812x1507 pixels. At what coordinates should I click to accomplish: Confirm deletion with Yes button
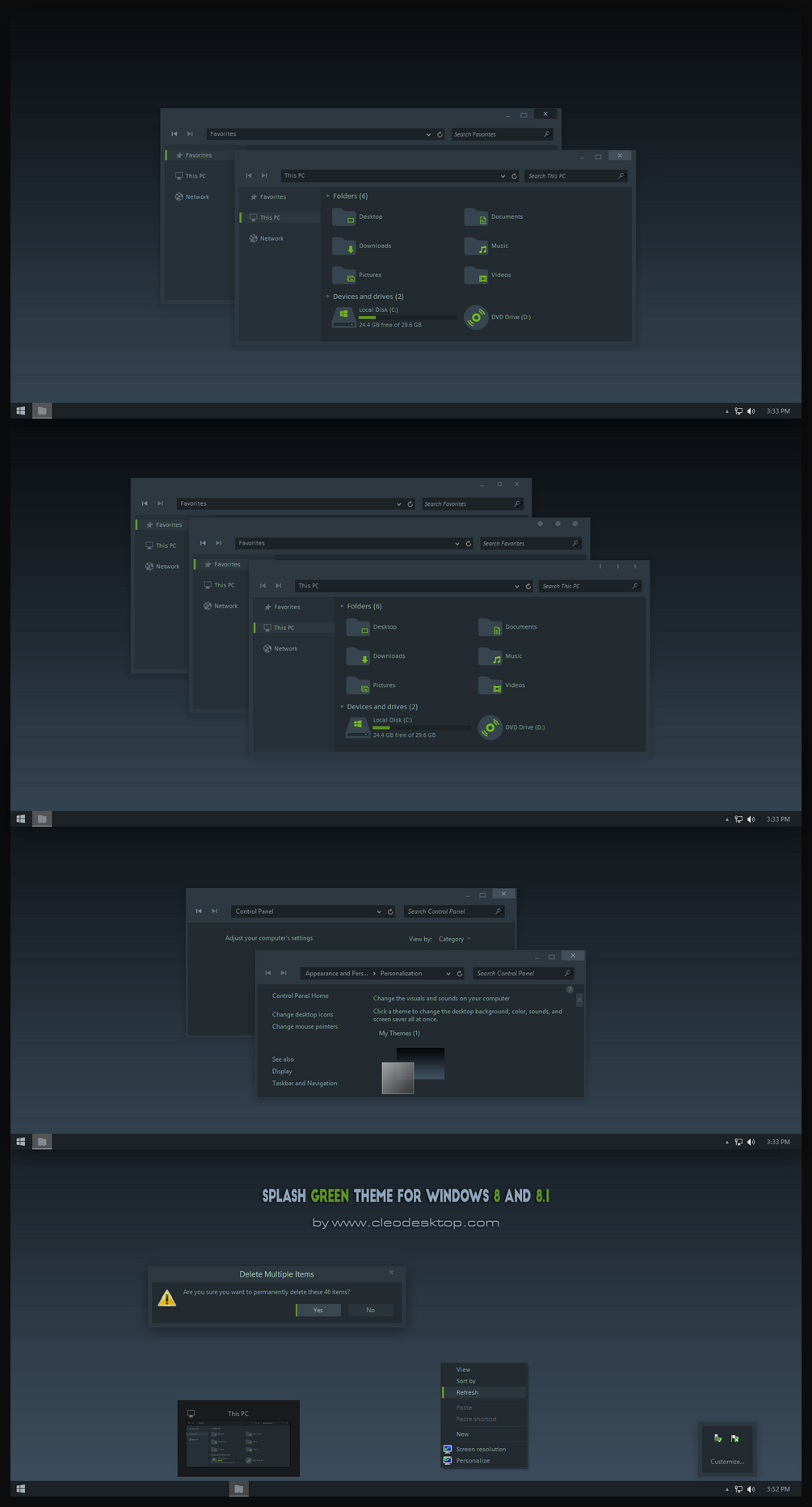pyautogui.click(x=318, y=1310)
